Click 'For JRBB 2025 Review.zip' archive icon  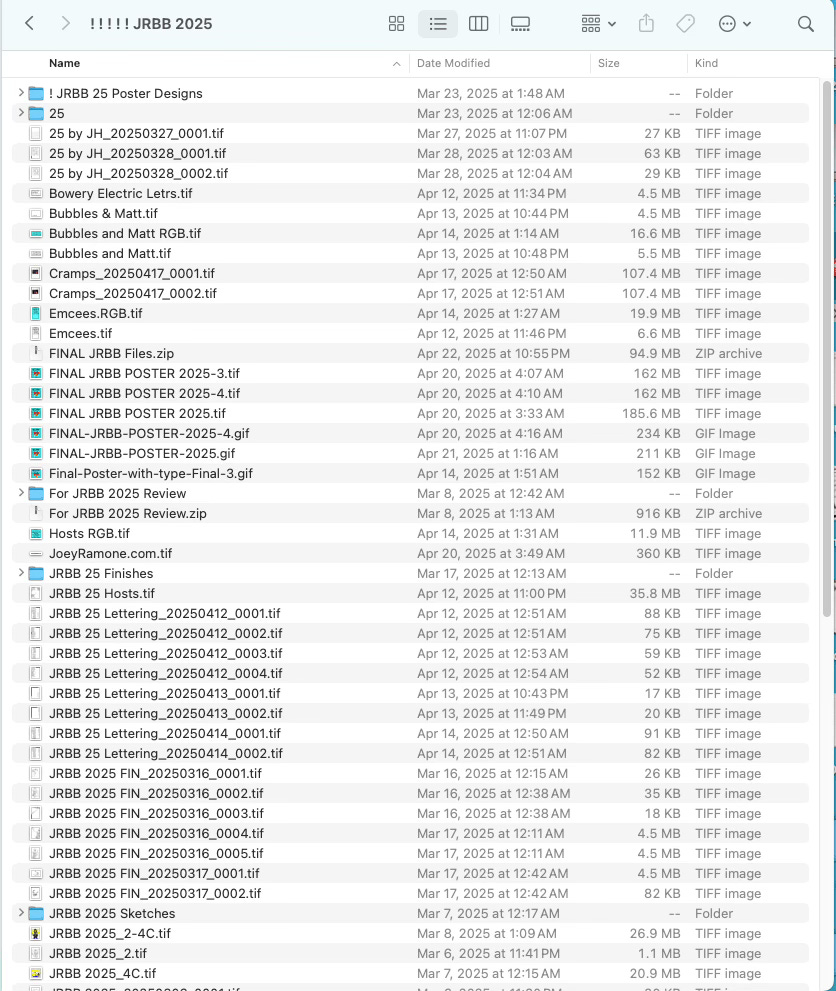36,513
